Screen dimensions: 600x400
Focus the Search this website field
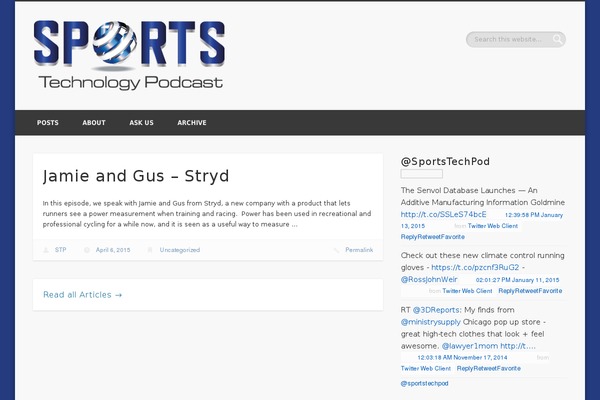pos(515,39)
